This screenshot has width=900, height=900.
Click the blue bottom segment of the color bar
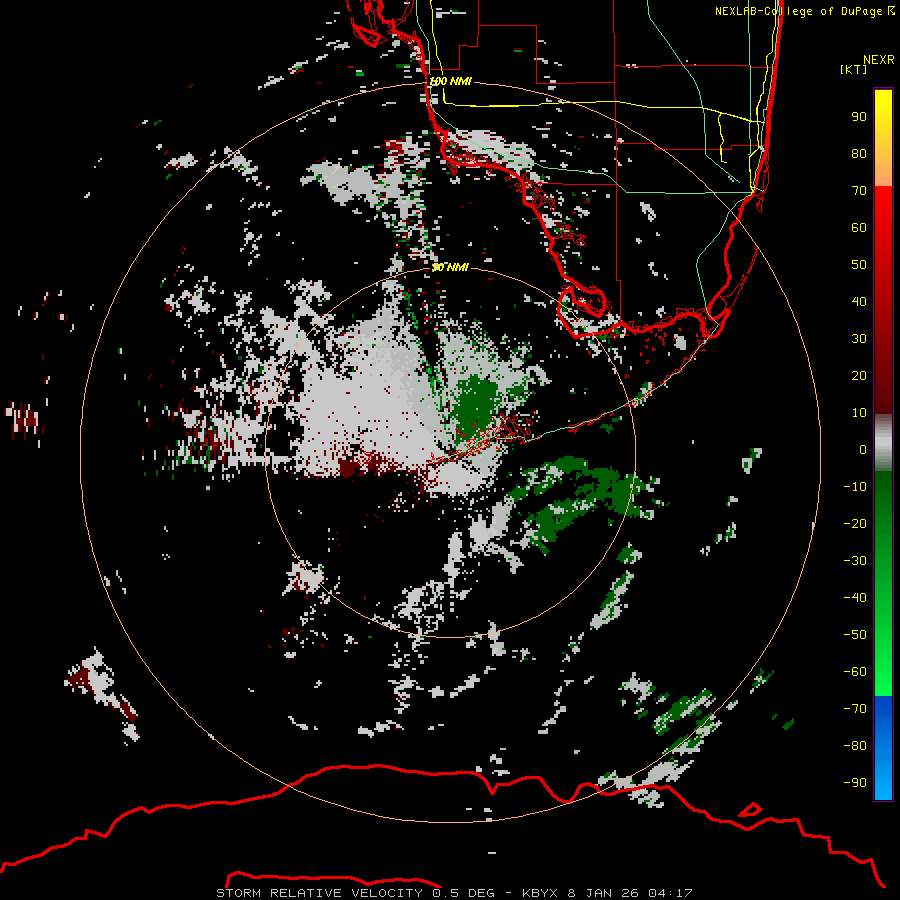tap(883, 747)
